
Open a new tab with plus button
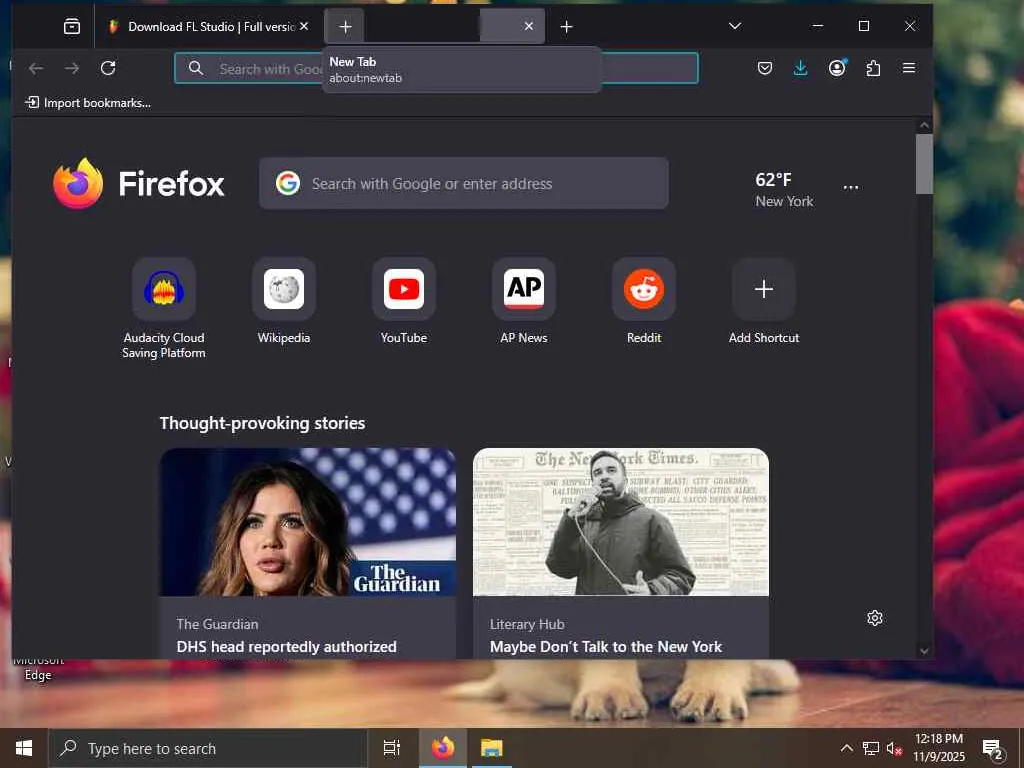567,27
